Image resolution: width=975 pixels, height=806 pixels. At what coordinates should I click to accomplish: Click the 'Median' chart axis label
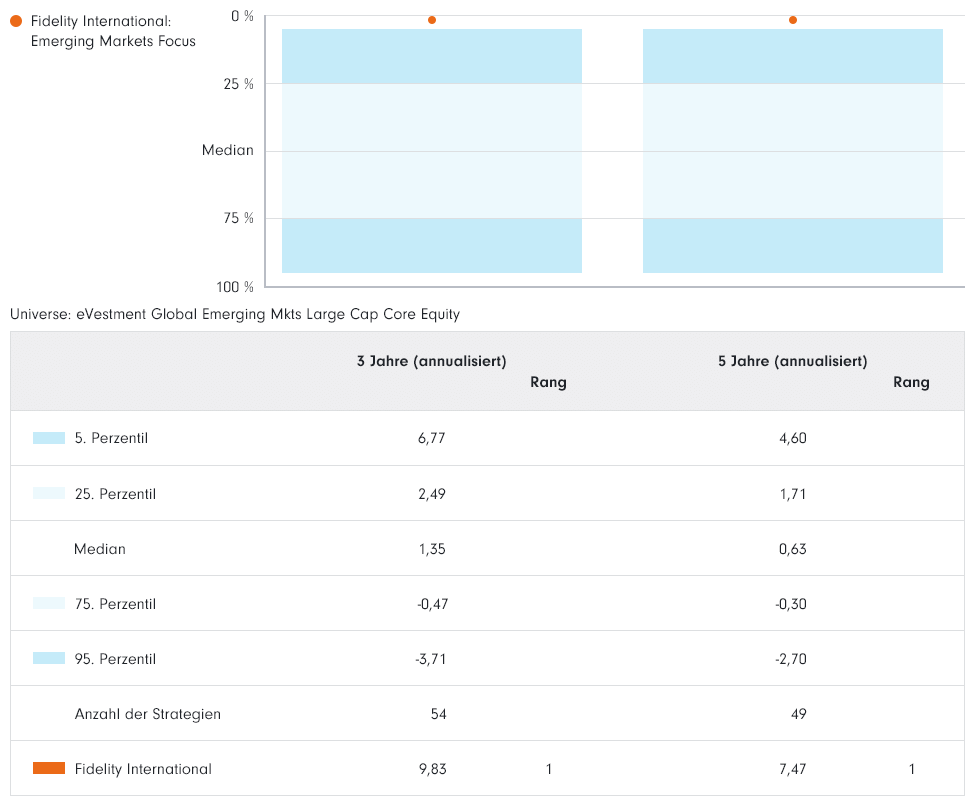pos(228,151)
